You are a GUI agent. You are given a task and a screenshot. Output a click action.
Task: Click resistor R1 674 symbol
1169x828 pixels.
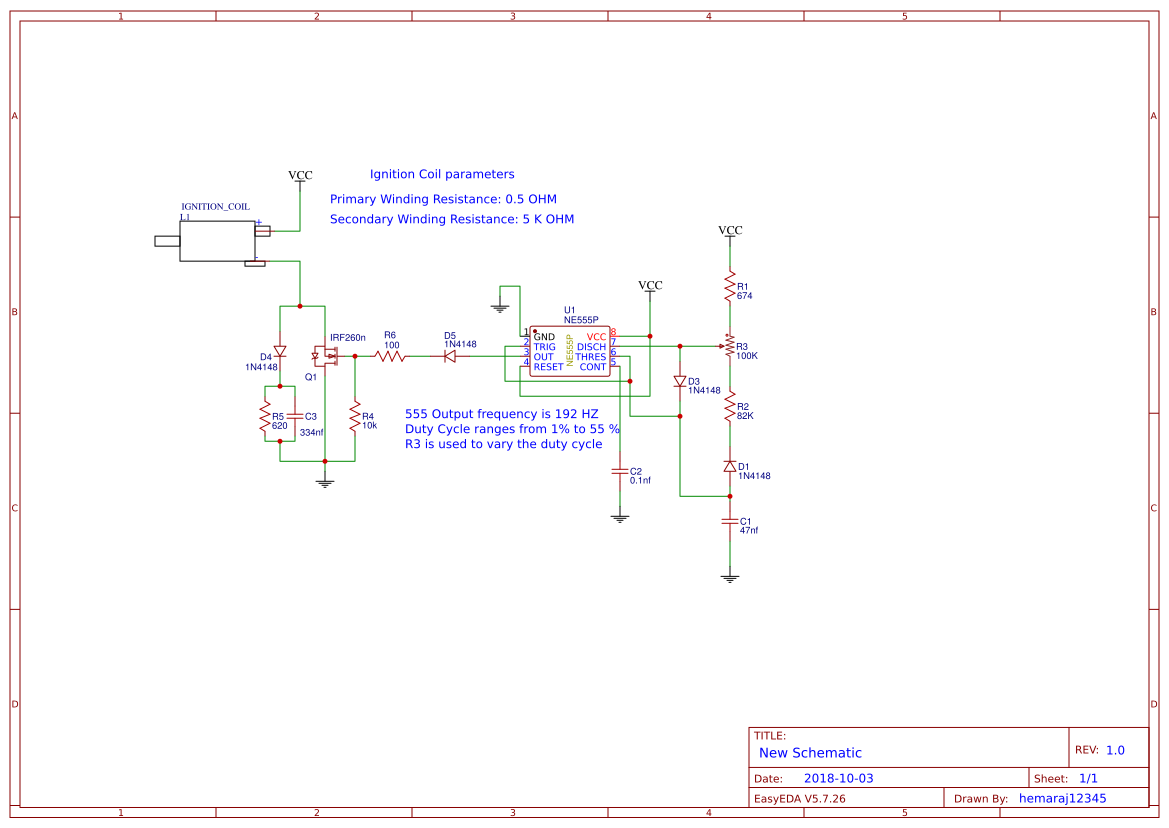730,287
